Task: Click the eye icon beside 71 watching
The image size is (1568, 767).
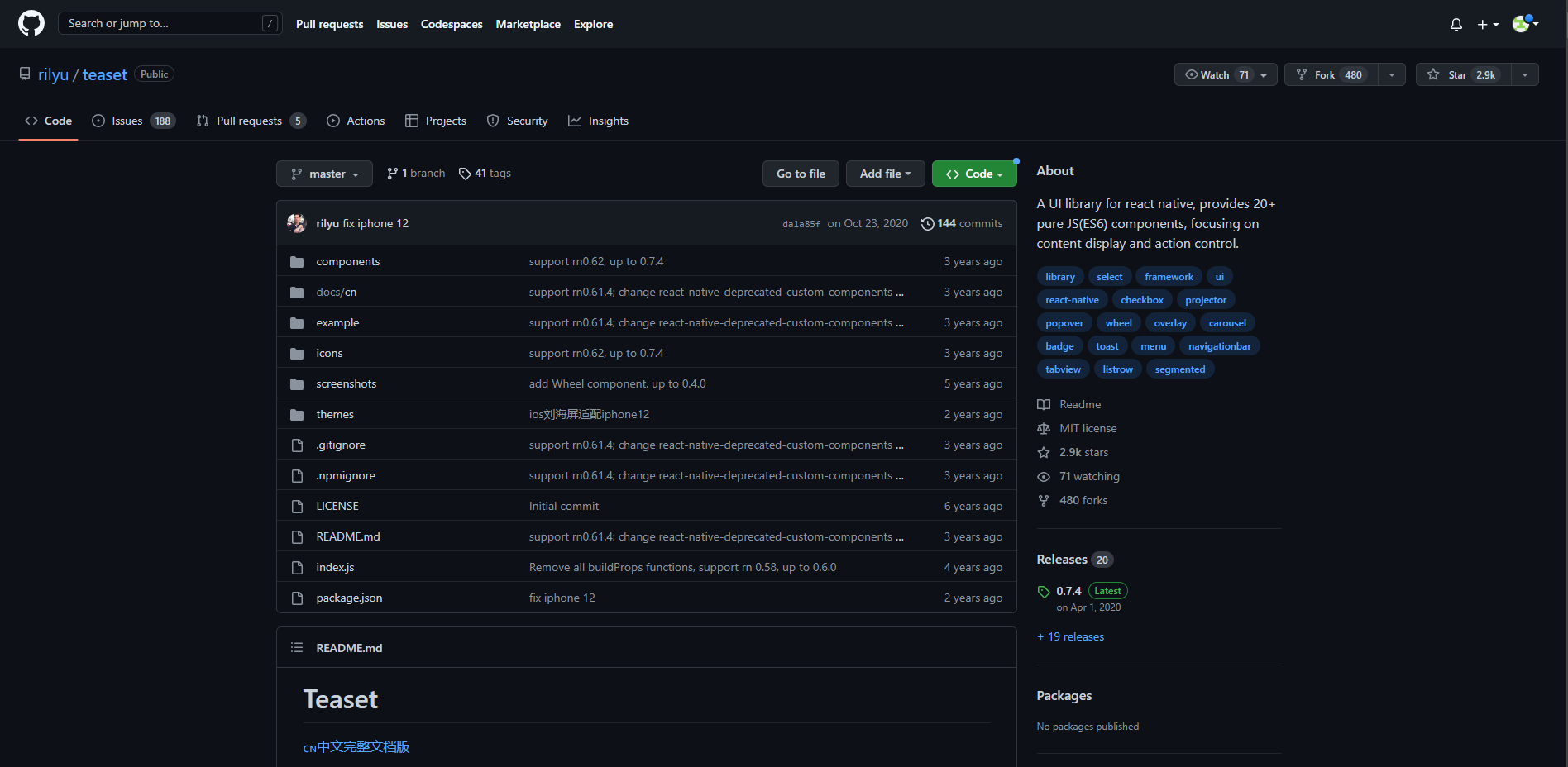Action: [1044, 477]
